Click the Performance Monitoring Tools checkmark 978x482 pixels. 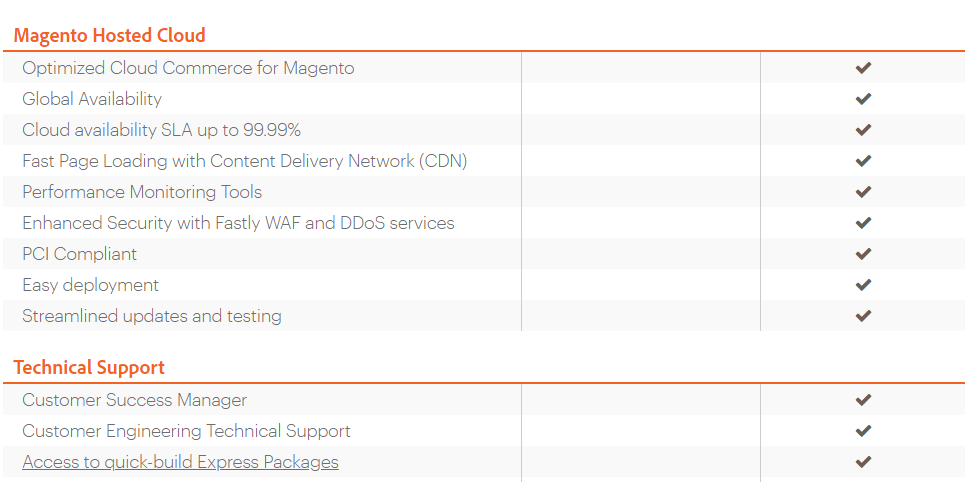pyautogui.click(x=863, y=192)
